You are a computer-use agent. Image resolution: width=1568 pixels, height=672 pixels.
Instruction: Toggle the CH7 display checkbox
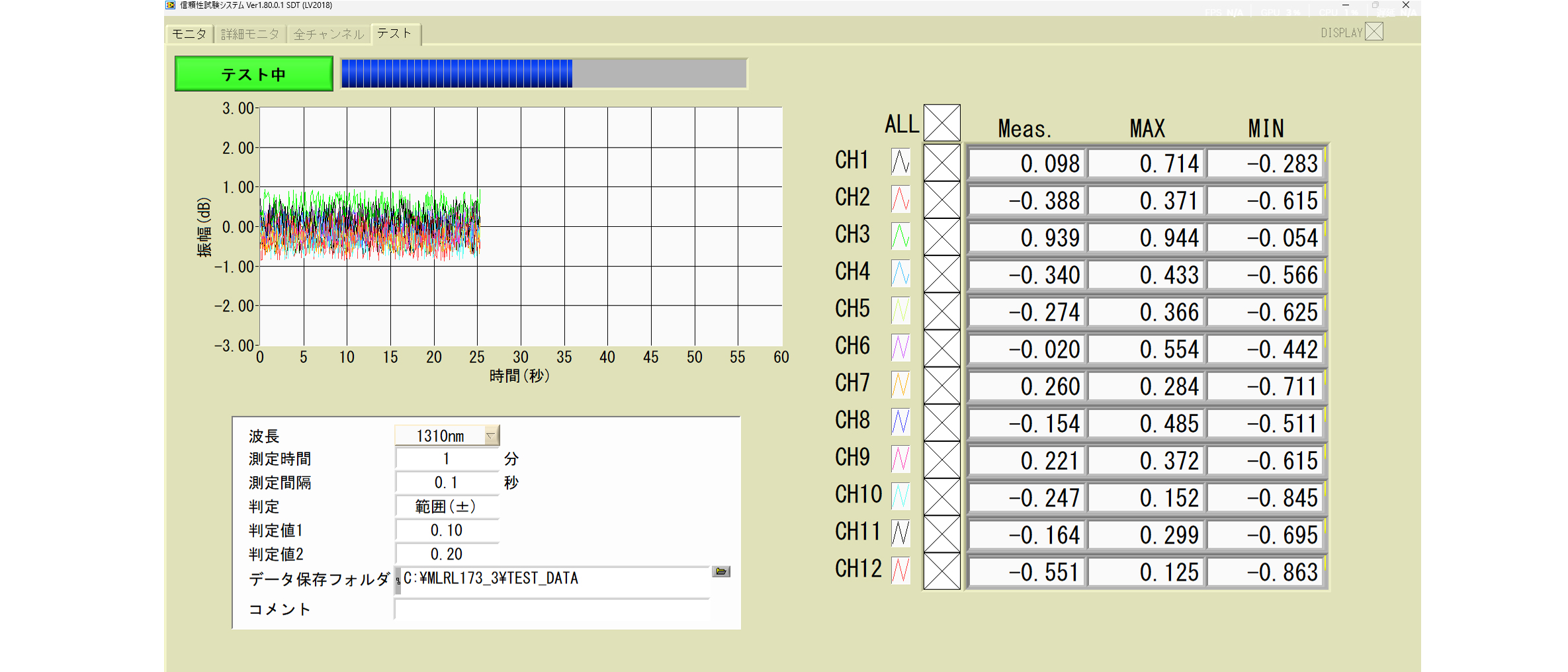tap(941, 385)
